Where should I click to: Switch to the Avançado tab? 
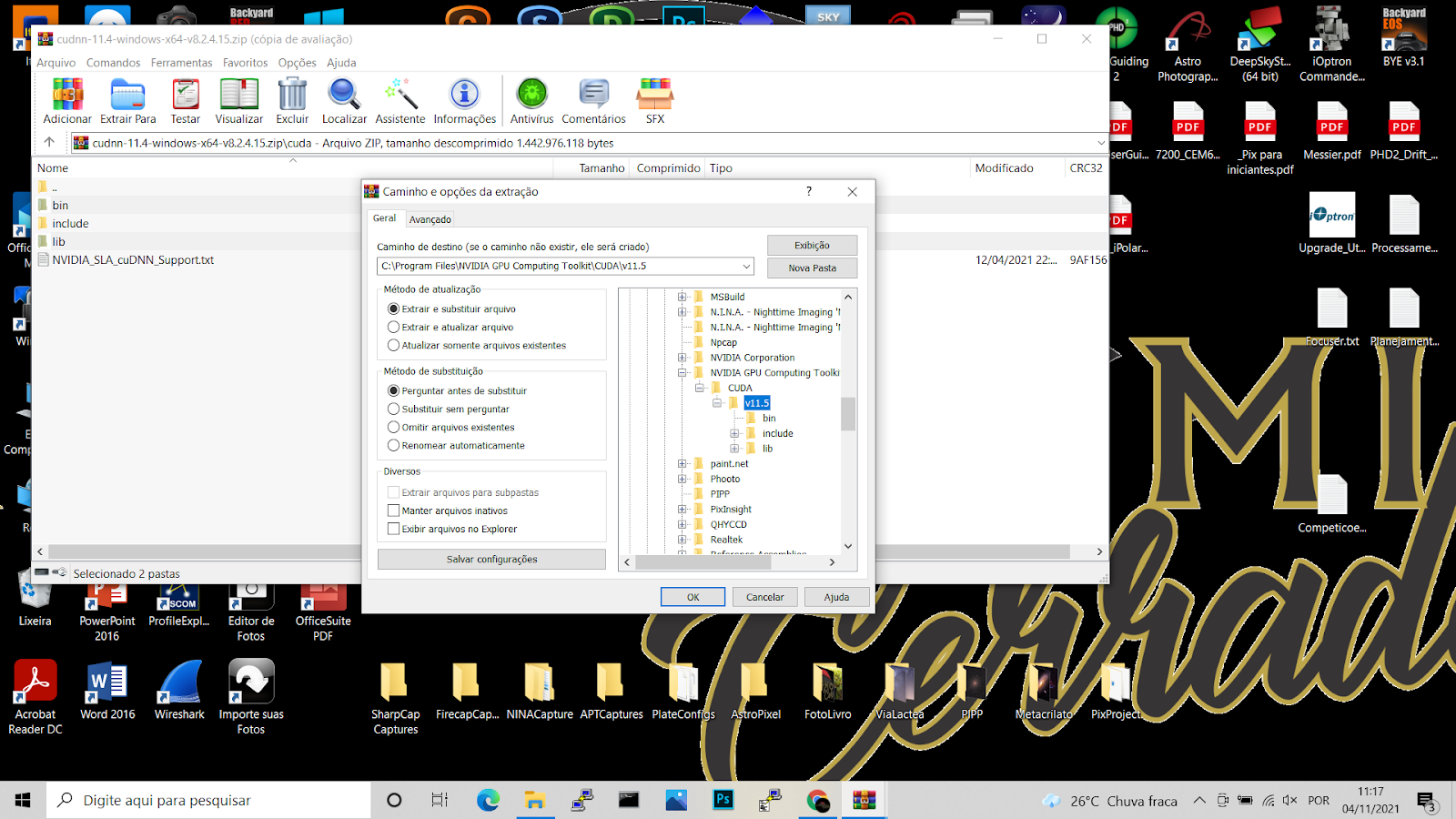[x=430, y=219]
